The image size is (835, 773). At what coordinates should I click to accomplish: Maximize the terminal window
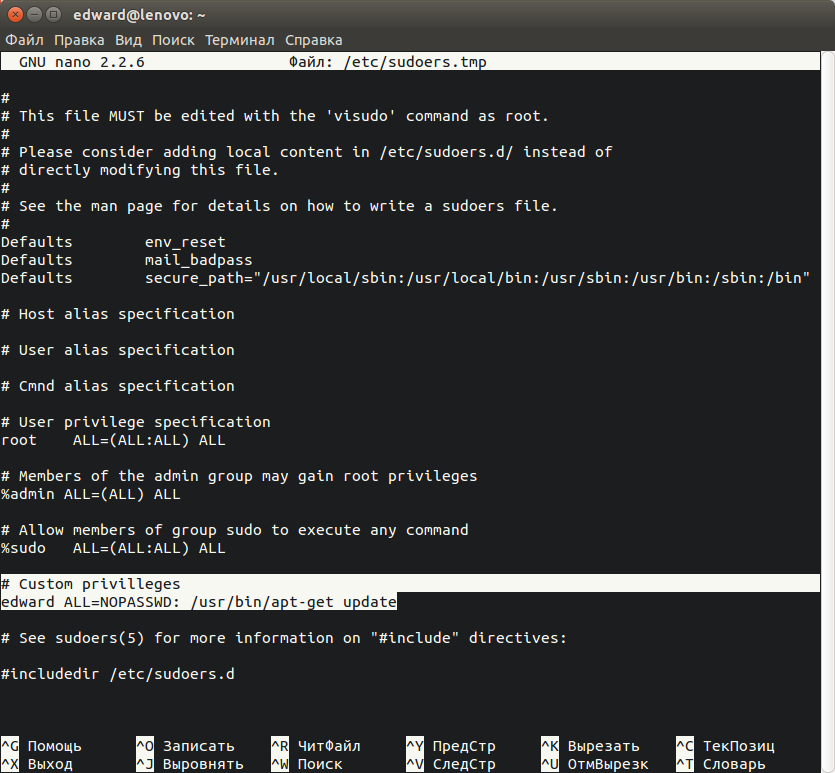[53, 15]
